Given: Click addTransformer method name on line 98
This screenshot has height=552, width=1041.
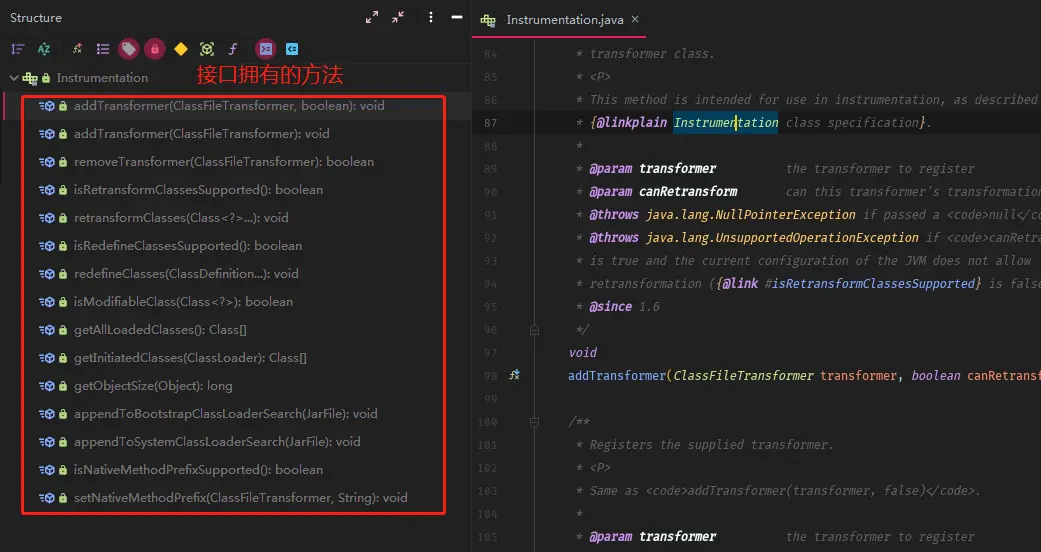Looking at the screenshot, I should [617, 375].
